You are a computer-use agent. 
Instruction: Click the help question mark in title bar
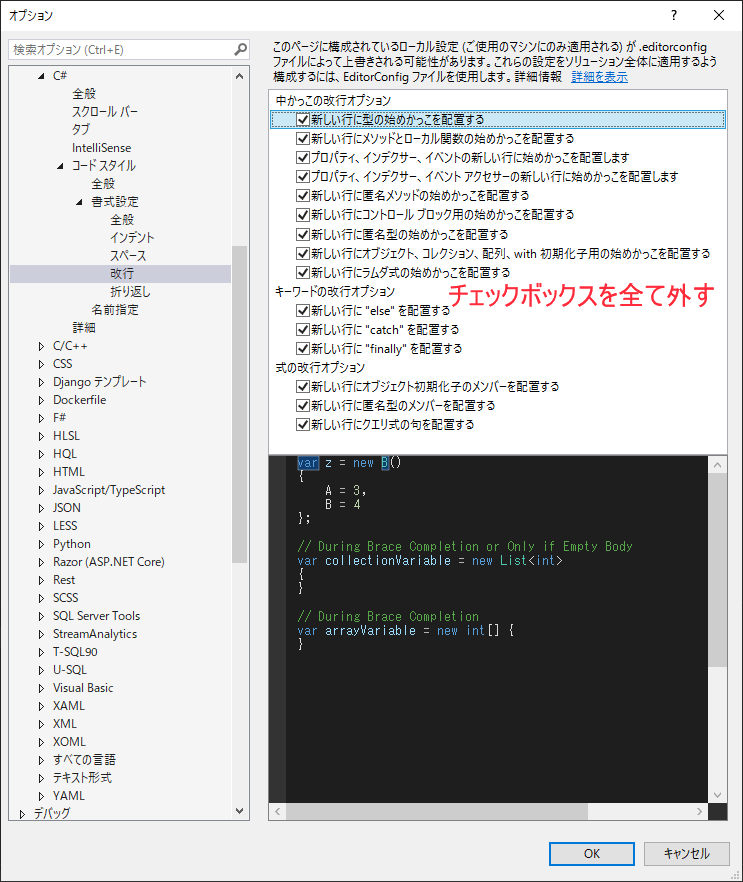(x=674, y=15)
